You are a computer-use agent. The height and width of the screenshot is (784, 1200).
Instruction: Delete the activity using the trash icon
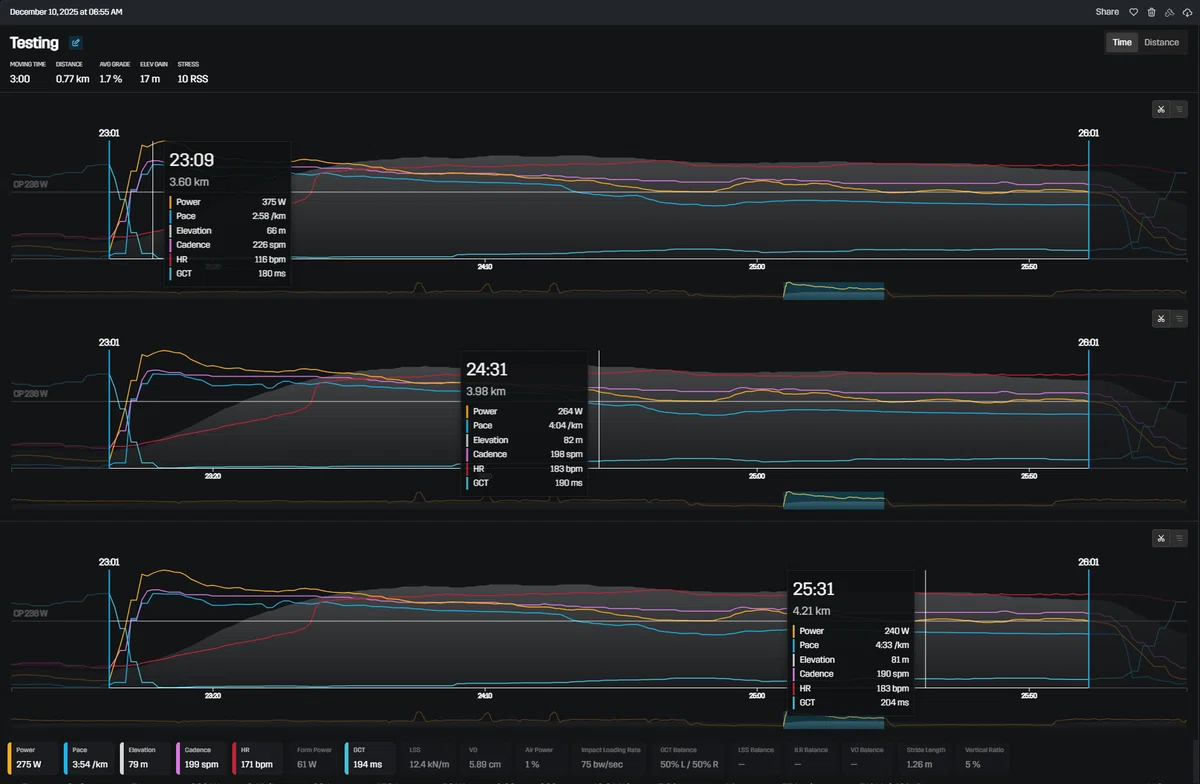tap(1151, 12)
